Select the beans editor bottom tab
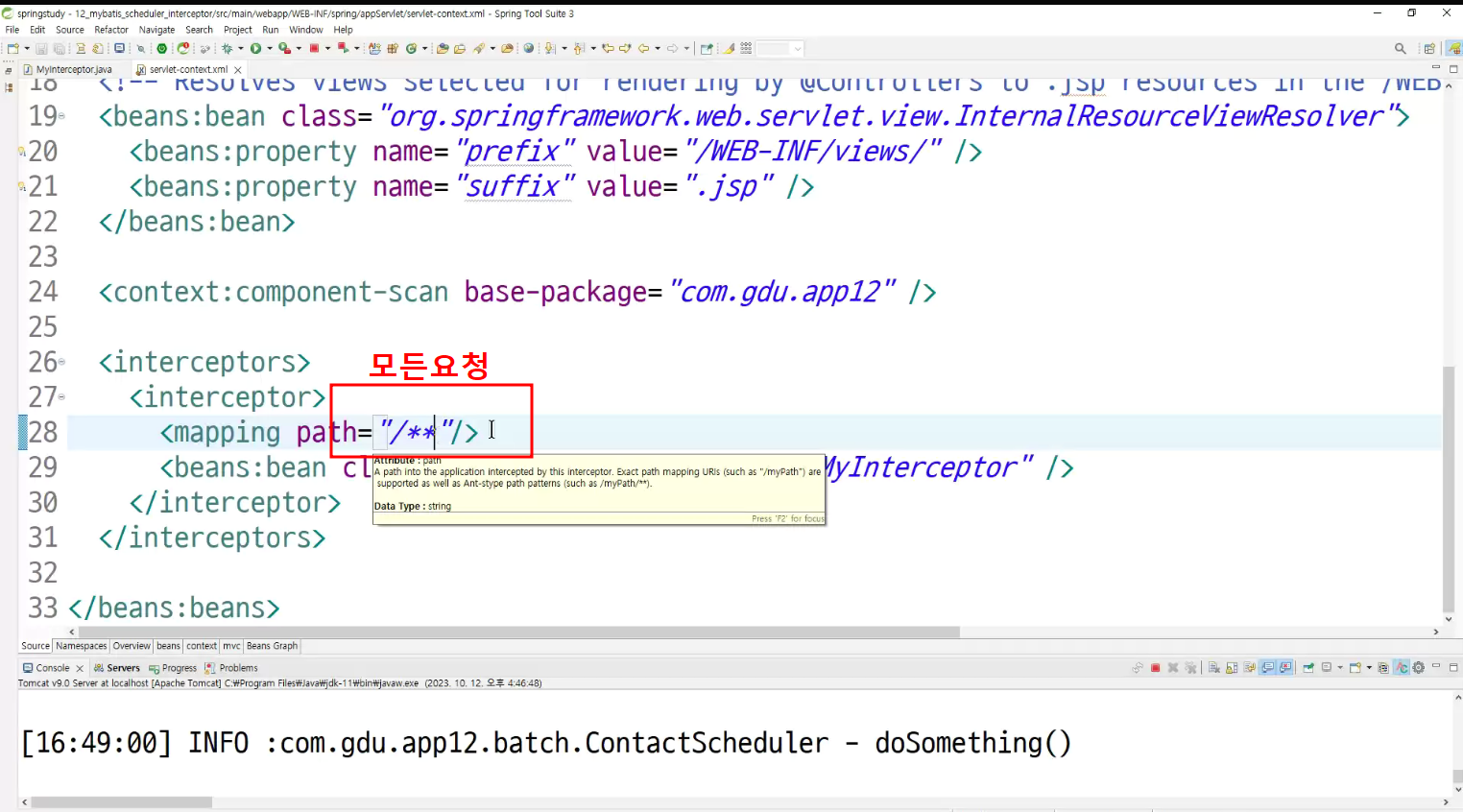The image size is (1463, 812). [x=168, y=646]
